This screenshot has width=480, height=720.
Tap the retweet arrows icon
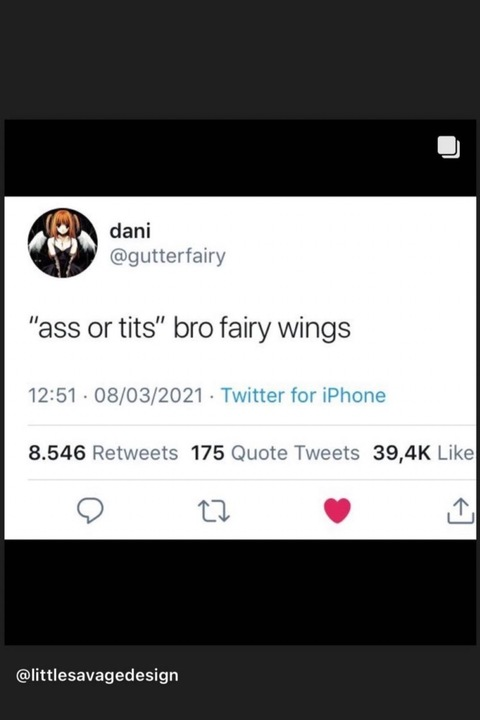coord(214,511)
